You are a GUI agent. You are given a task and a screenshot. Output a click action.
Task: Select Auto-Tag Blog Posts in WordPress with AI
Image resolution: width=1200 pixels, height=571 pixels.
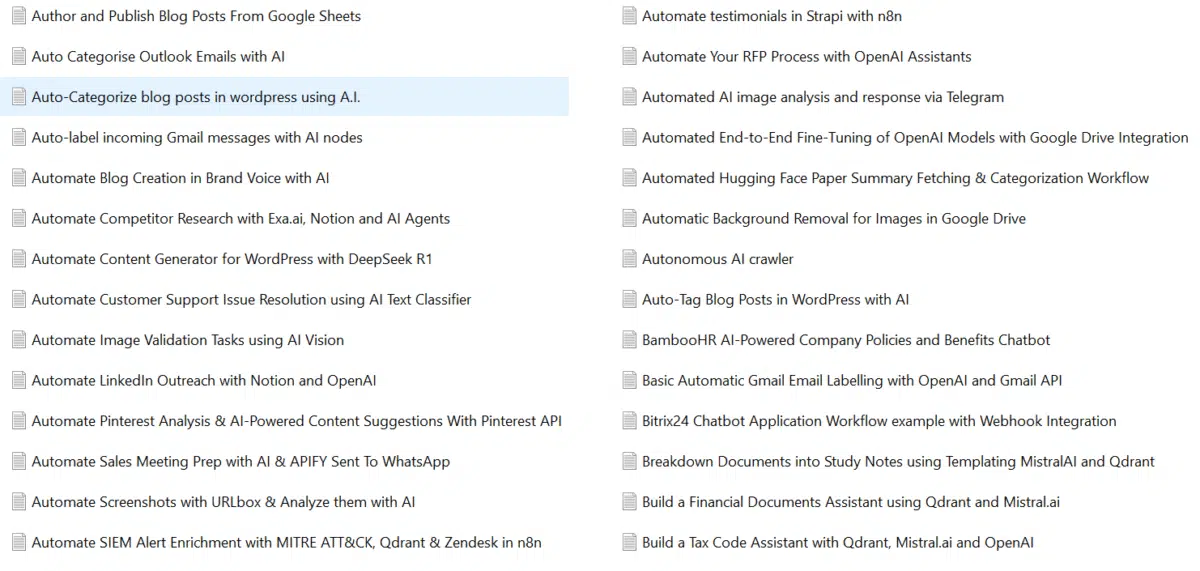pos(775,300)
